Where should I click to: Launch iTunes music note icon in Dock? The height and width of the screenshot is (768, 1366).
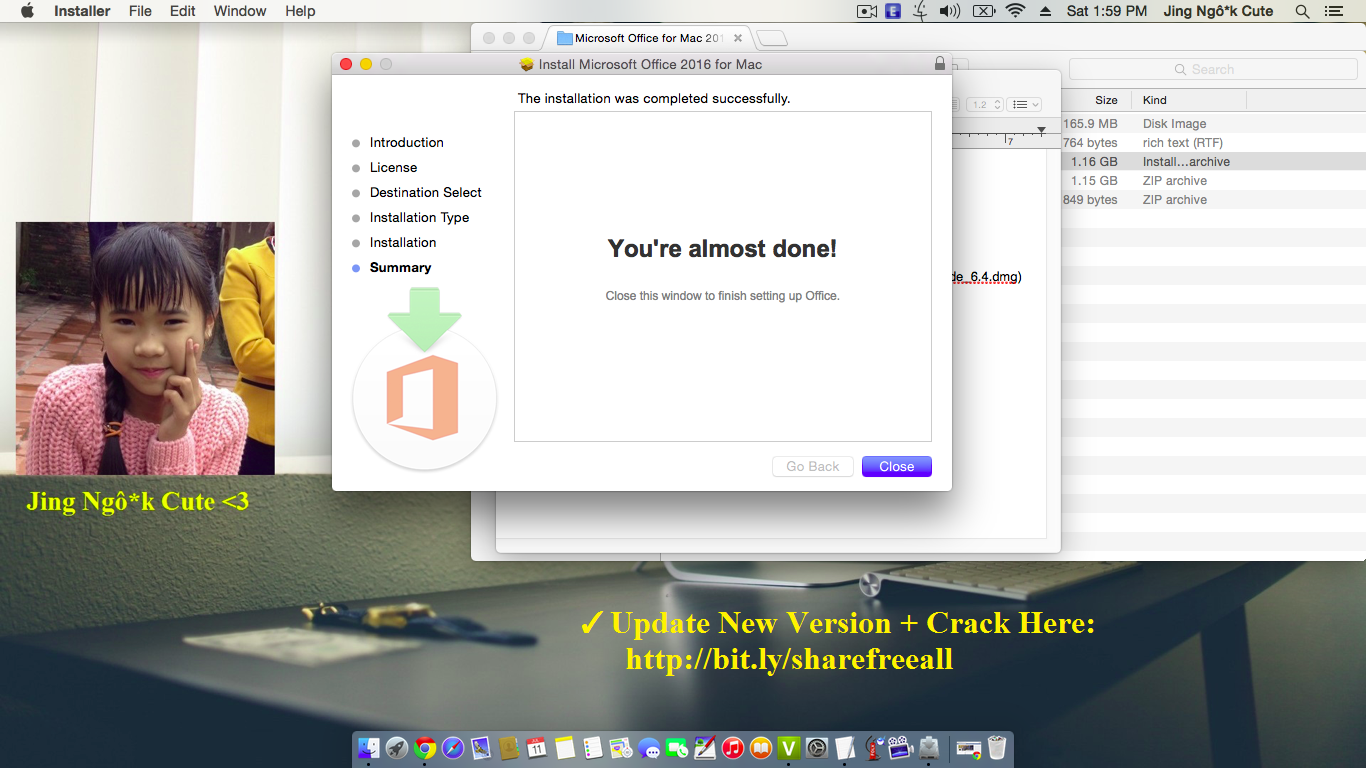(733, 747)
